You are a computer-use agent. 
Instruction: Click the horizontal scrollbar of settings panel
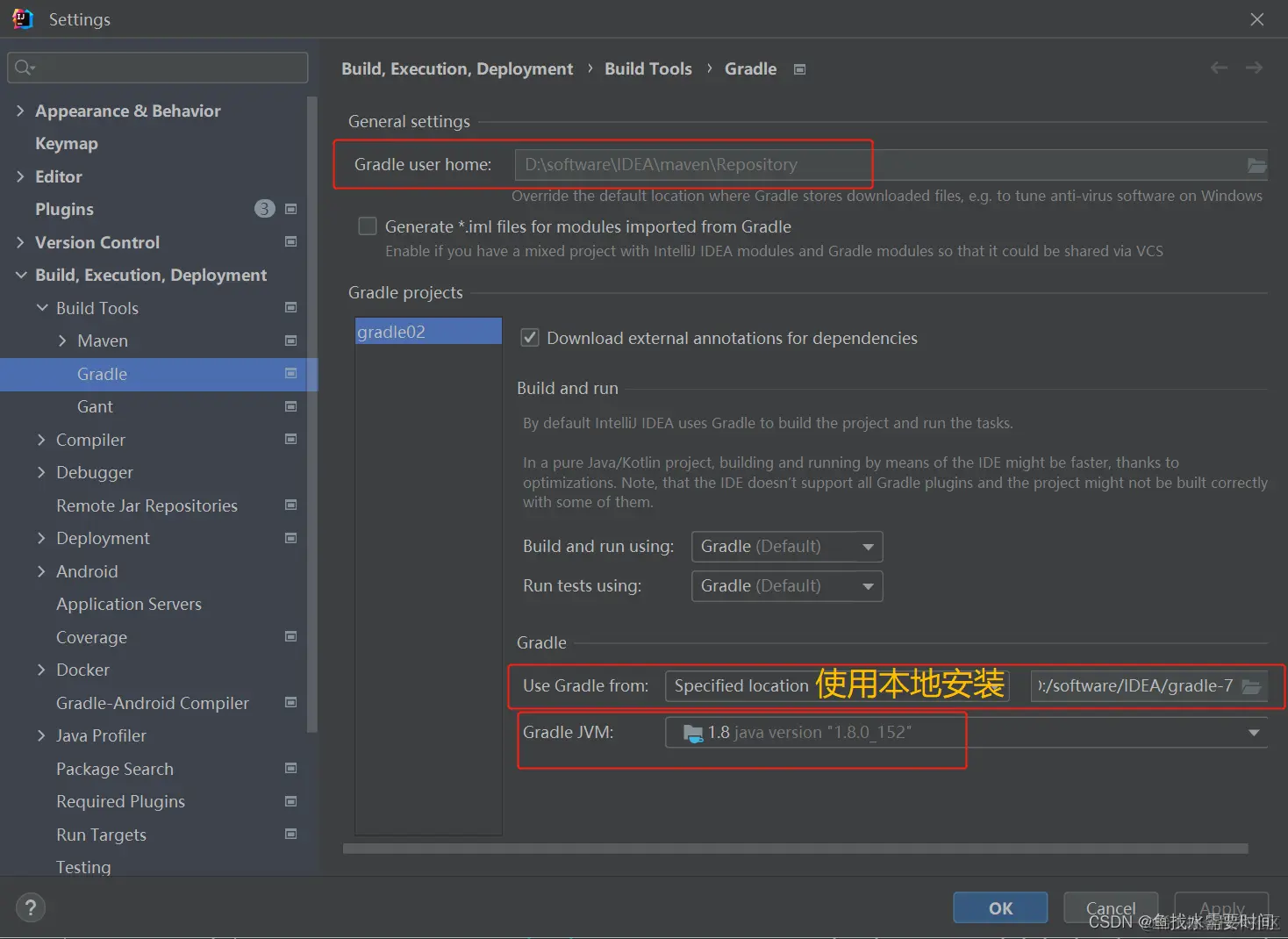[795, 849]
